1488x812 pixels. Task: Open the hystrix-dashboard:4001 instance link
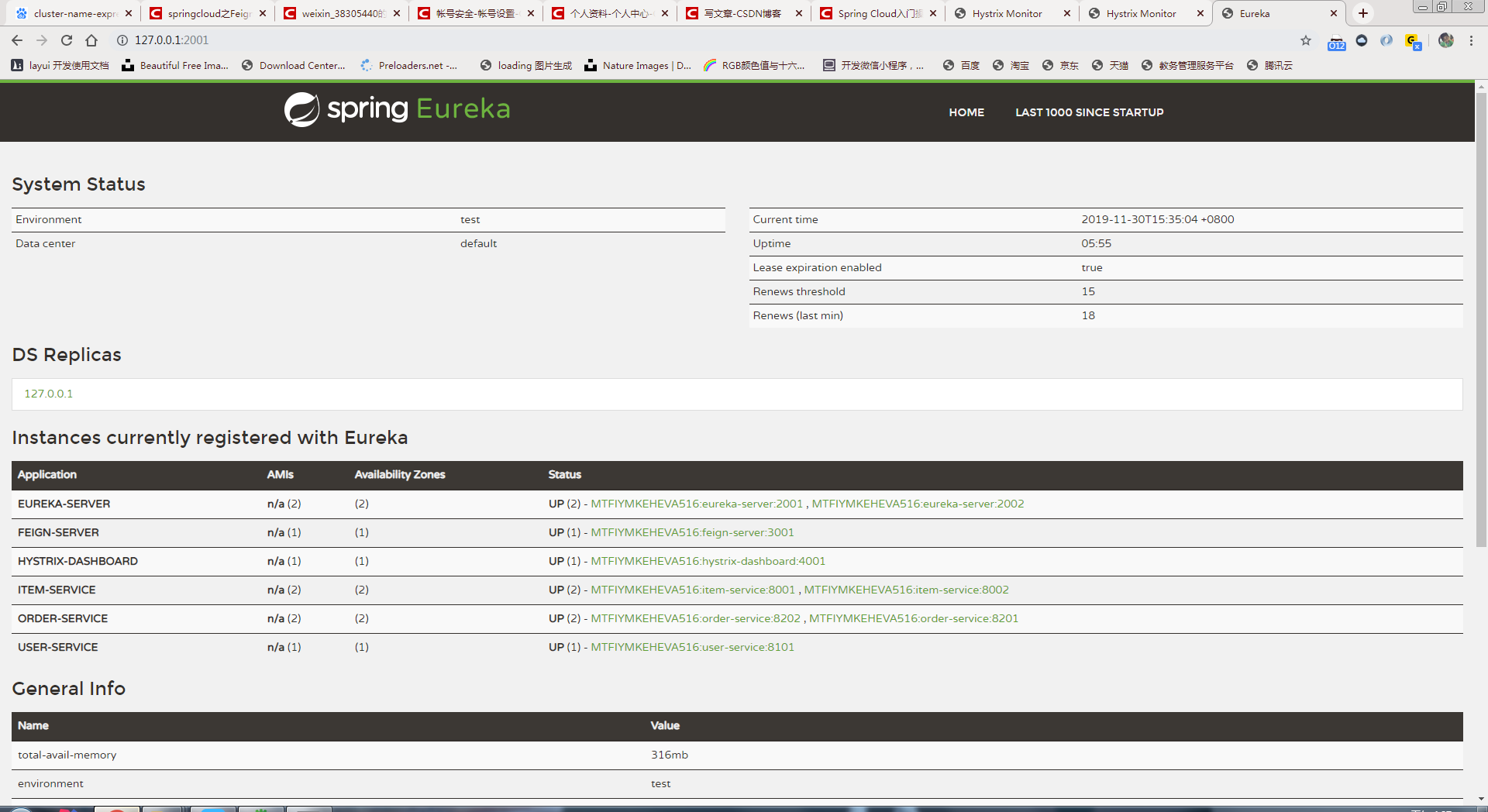click(708, 561)
